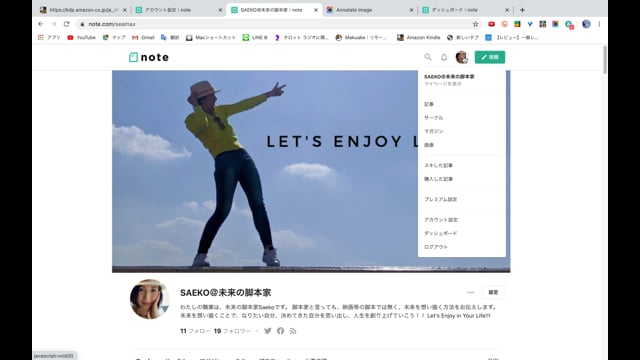Go back with the browser back arrow
Viewport: 640px width, 360px height.
41,24
